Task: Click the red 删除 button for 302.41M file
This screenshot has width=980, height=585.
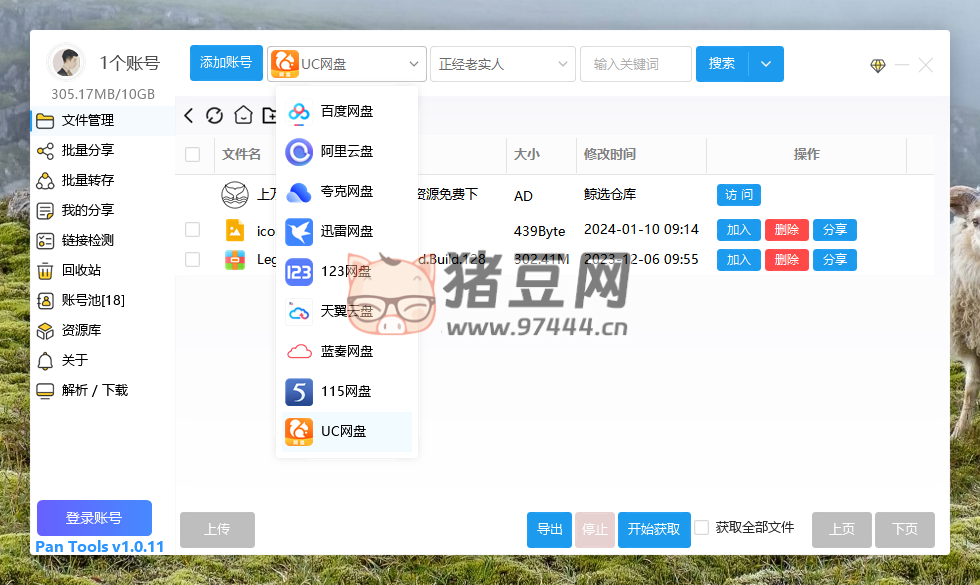Action: 786,260
